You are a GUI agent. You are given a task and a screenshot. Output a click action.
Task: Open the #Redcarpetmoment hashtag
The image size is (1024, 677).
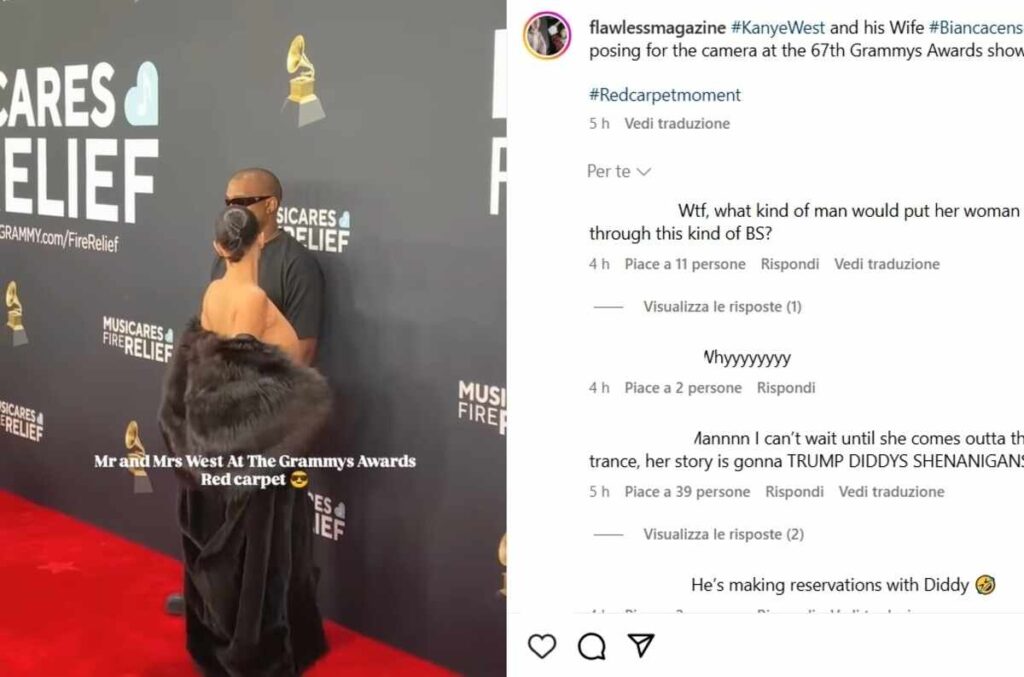(665, 95)
